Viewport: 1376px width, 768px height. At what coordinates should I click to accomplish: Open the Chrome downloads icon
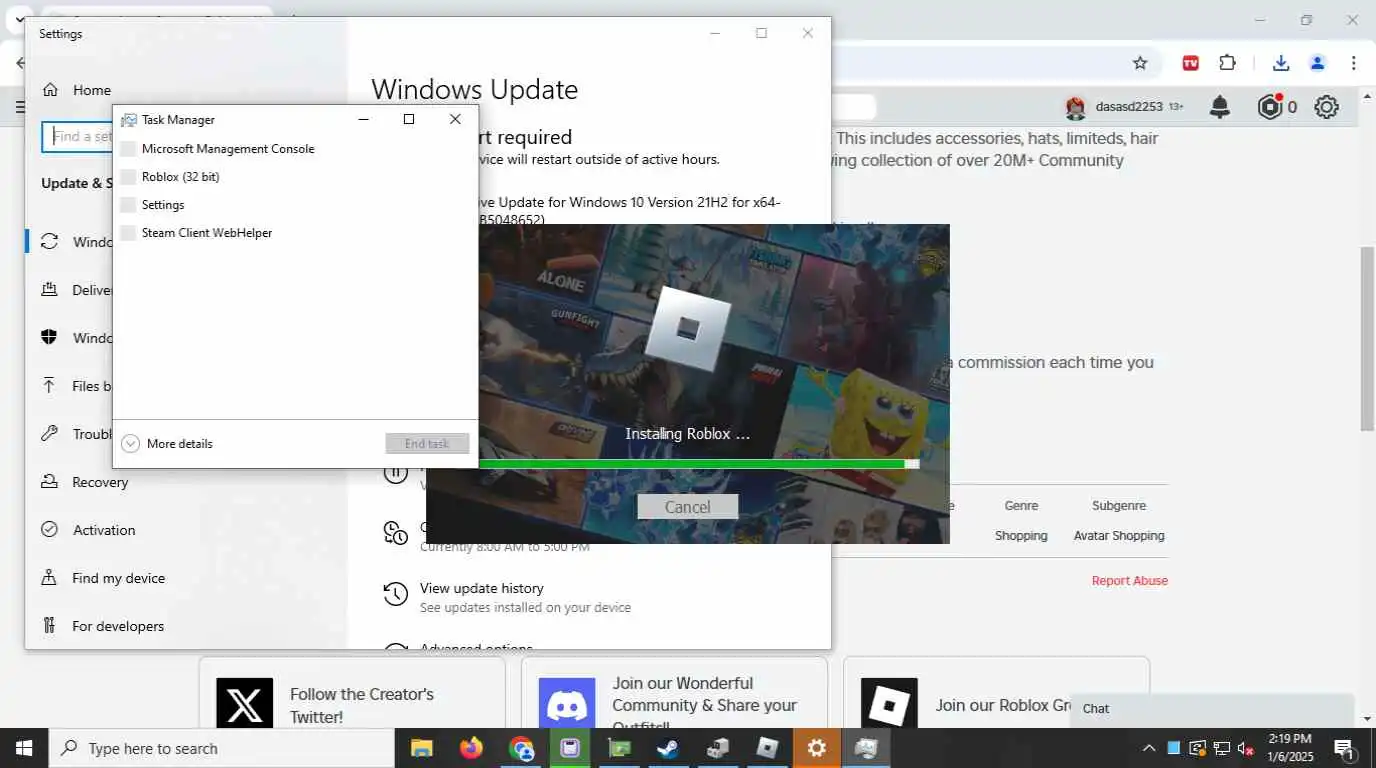click(1281, 63)
